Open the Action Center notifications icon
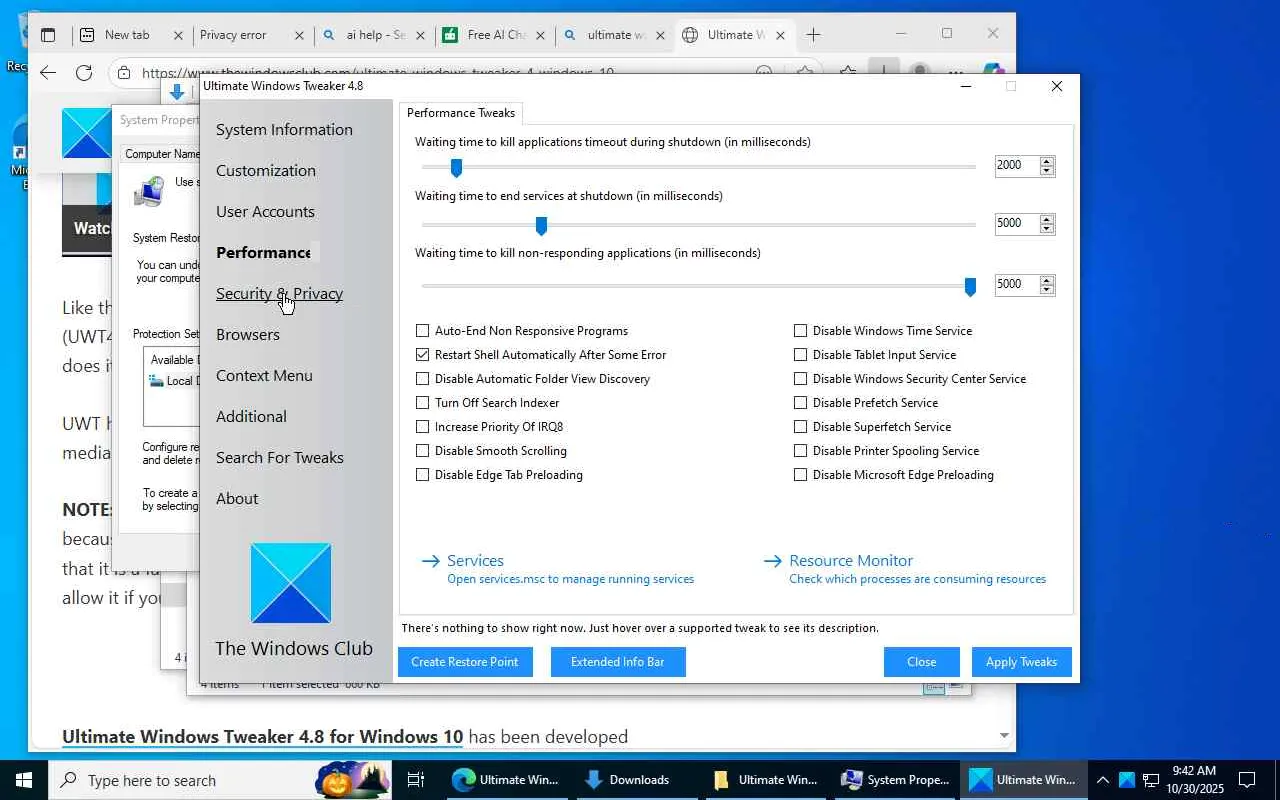 coord(1247,780)
